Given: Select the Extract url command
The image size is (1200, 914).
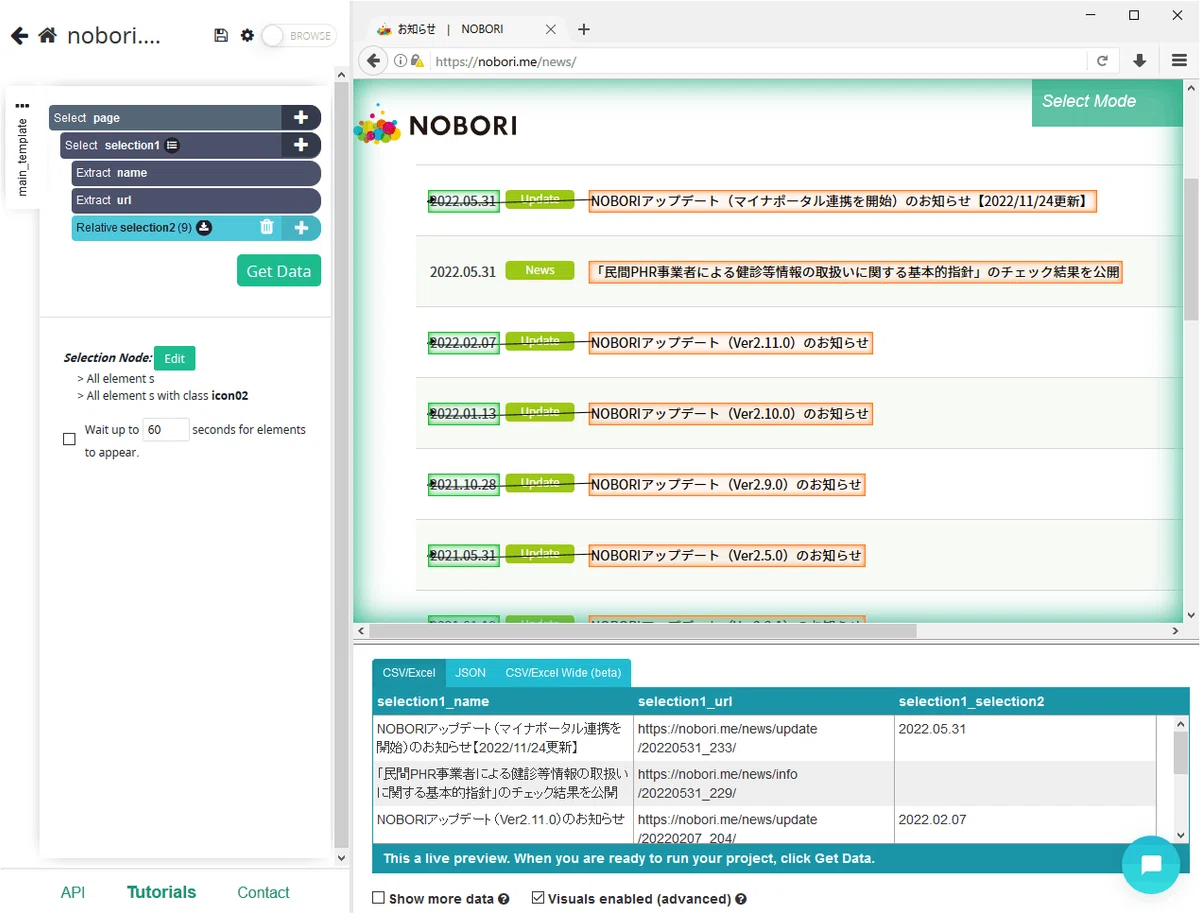Looking at the screenshot, I should click(x=196, y=200).
